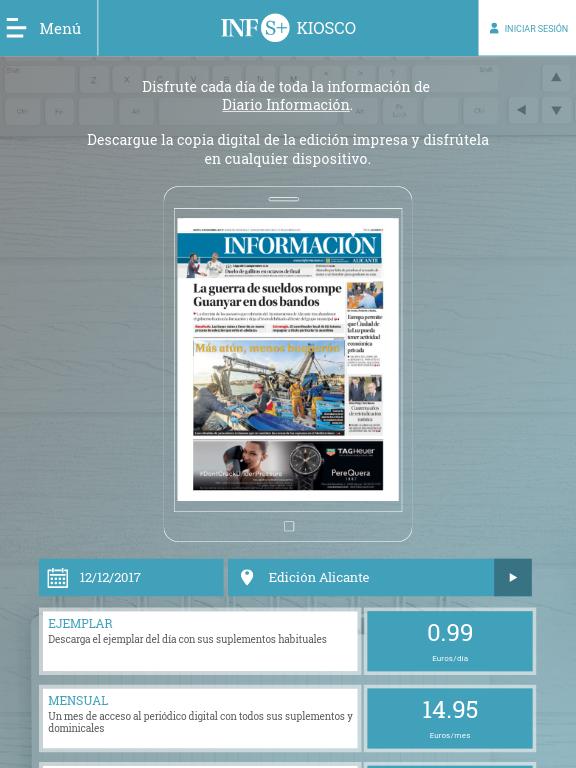
Task: Select the MENSUAL plan description
Action: 200,718
